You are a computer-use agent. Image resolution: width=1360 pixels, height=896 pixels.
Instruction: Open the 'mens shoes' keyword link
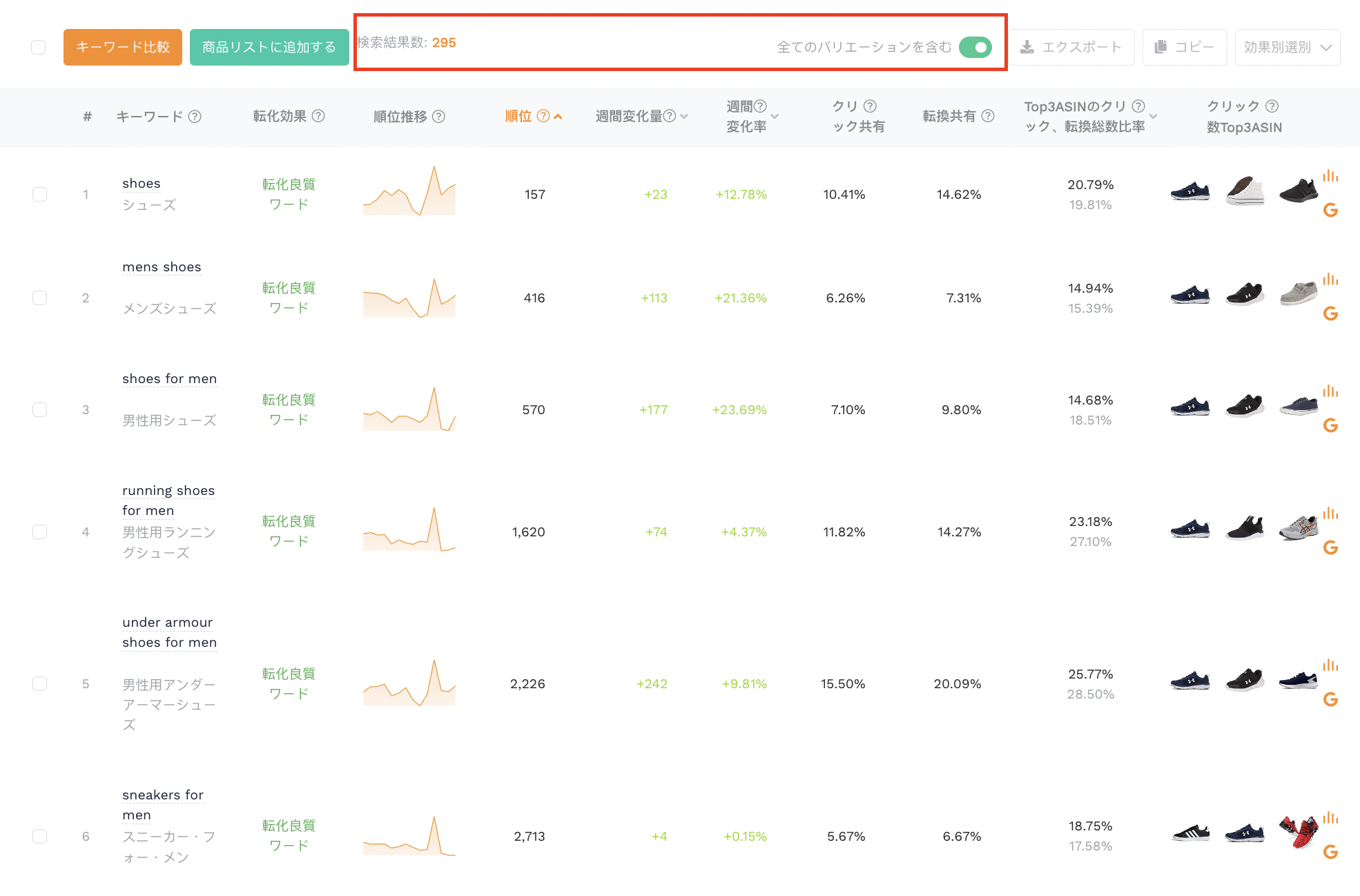point(162,267)
